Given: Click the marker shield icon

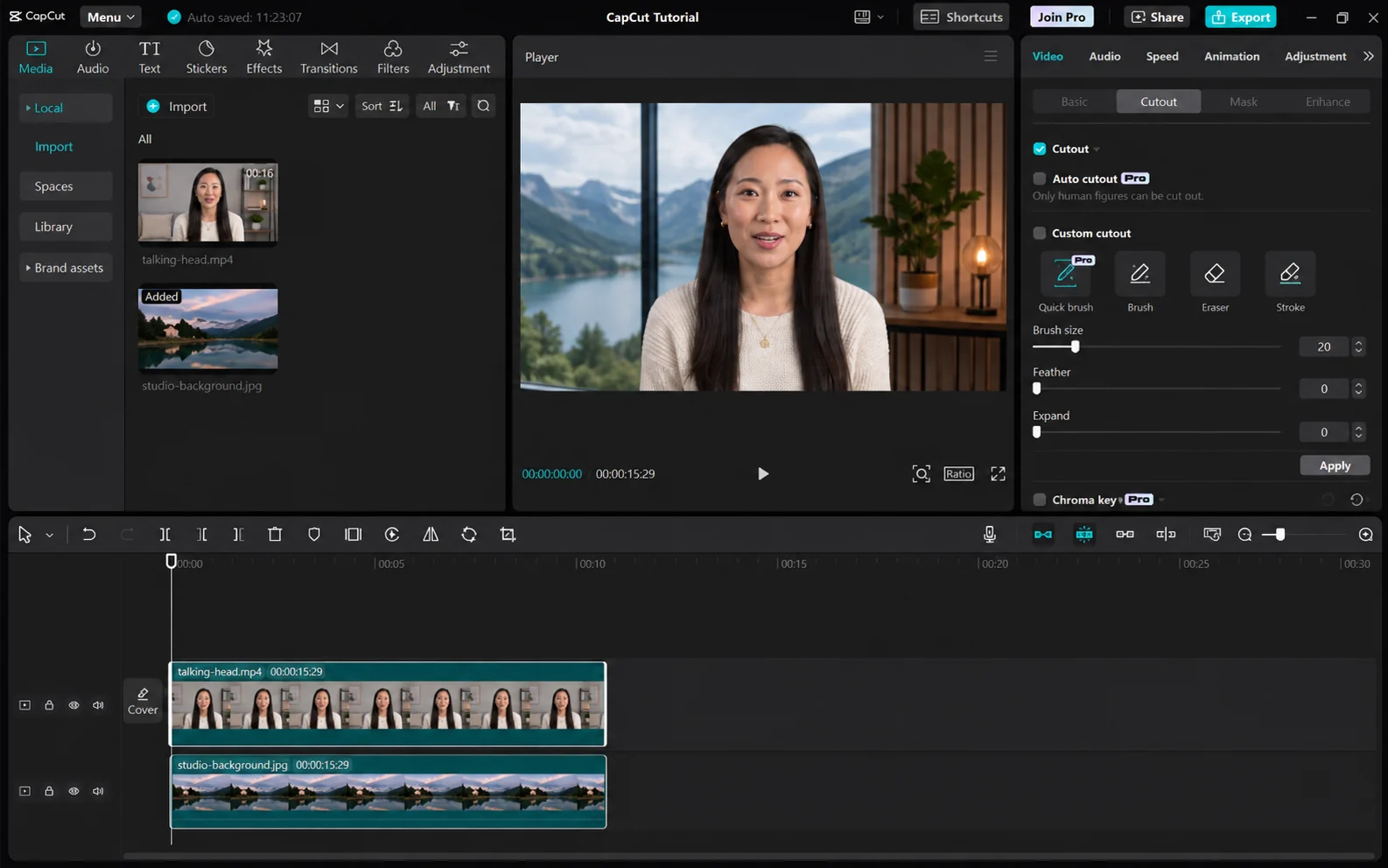Looking at the screenshot, I should tap(314, 535).
